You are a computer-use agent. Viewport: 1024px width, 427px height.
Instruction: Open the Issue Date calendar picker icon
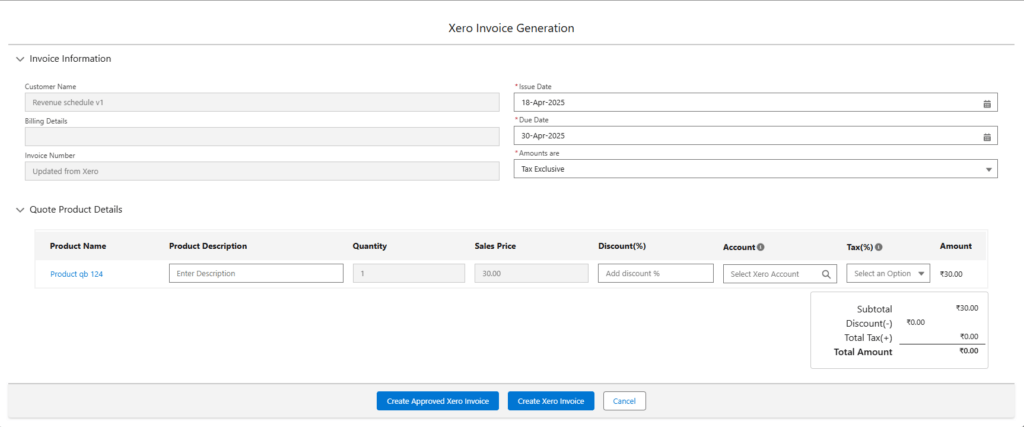click(x=987, y=104)
